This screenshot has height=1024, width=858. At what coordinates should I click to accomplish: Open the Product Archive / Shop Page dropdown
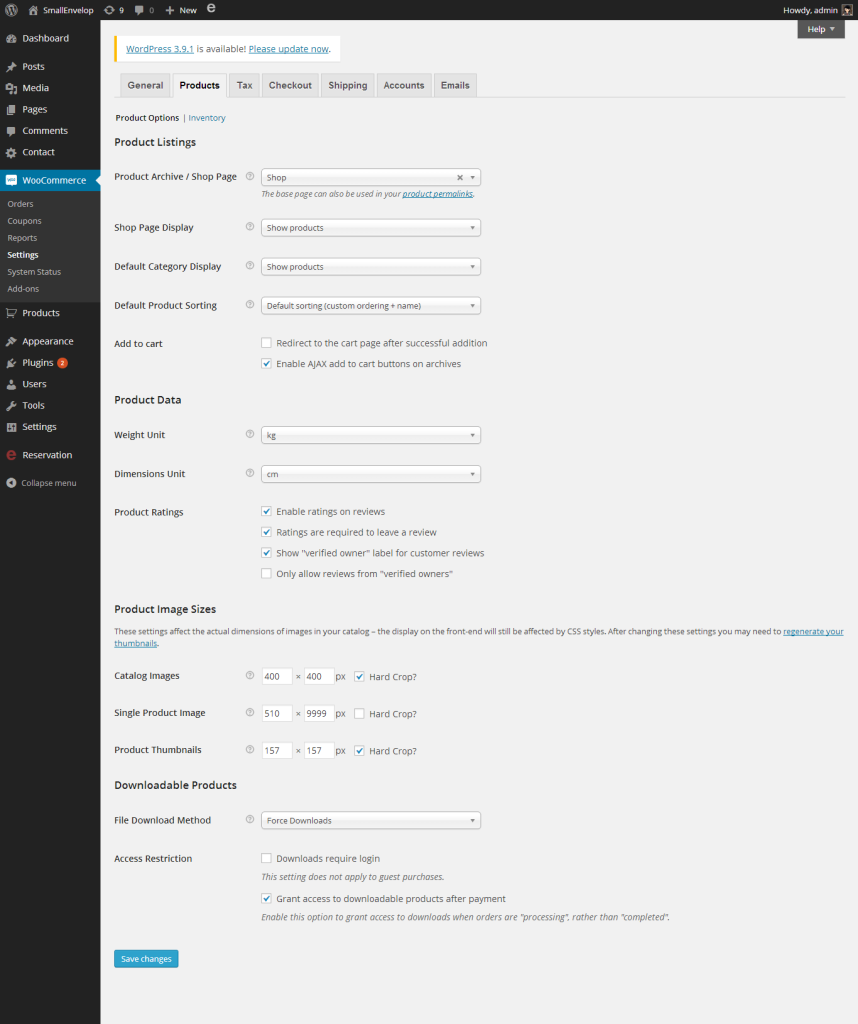pos(371,178)
